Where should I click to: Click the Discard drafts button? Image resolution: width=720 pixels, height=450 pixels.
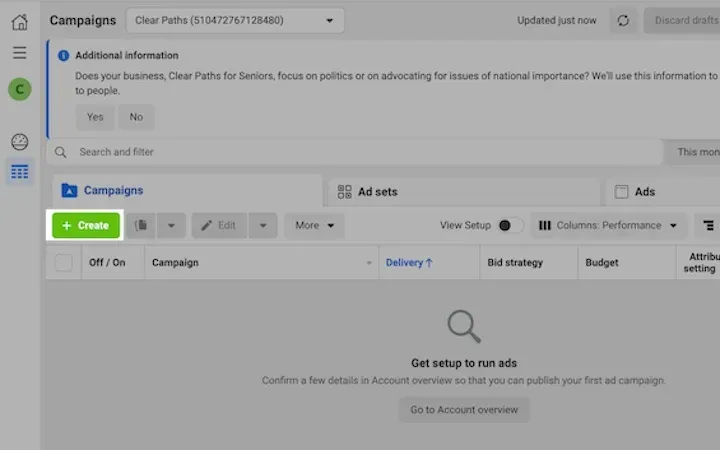coord(682,20)
